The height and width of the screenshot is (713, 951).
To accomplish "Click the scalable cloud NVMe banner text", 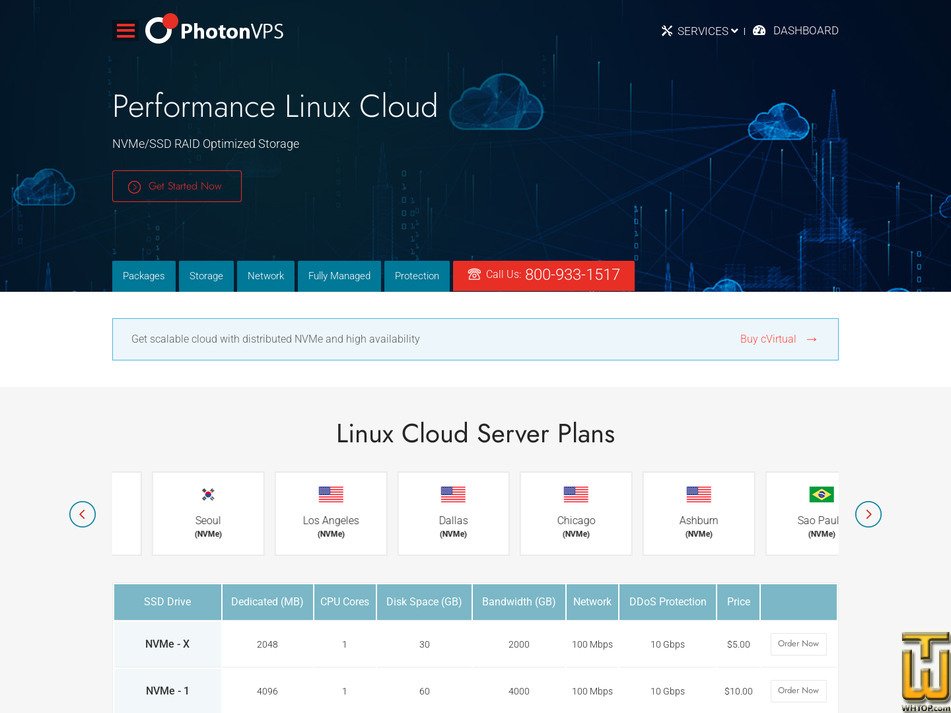I will [x=275, y=339].
